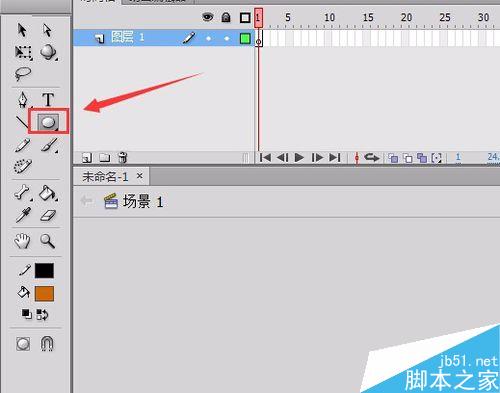The image size is (500, 393).
Task: Open Modify Onion Markers menu
Action: (x=436, y=158)
